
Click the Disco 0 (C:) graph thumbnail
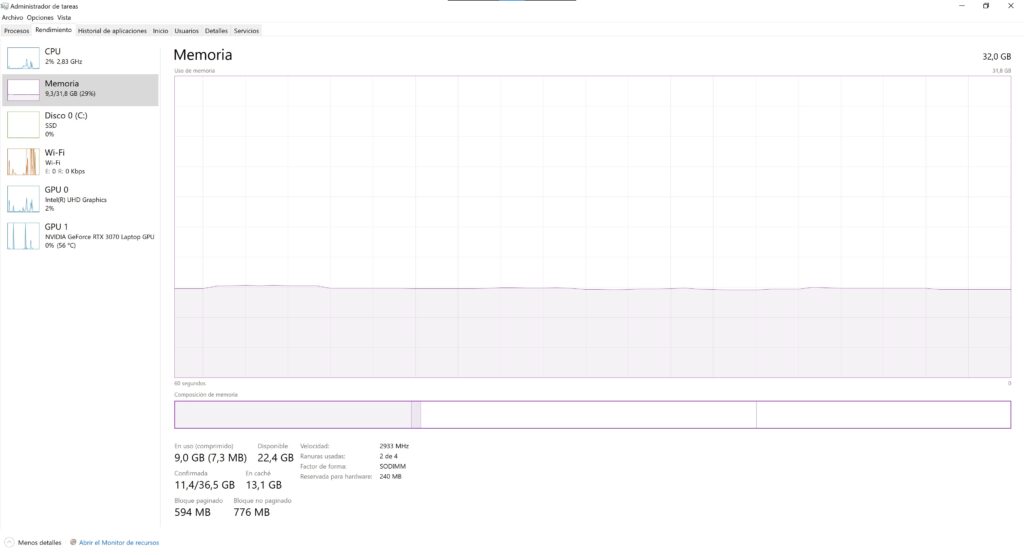tap(23, 125)
